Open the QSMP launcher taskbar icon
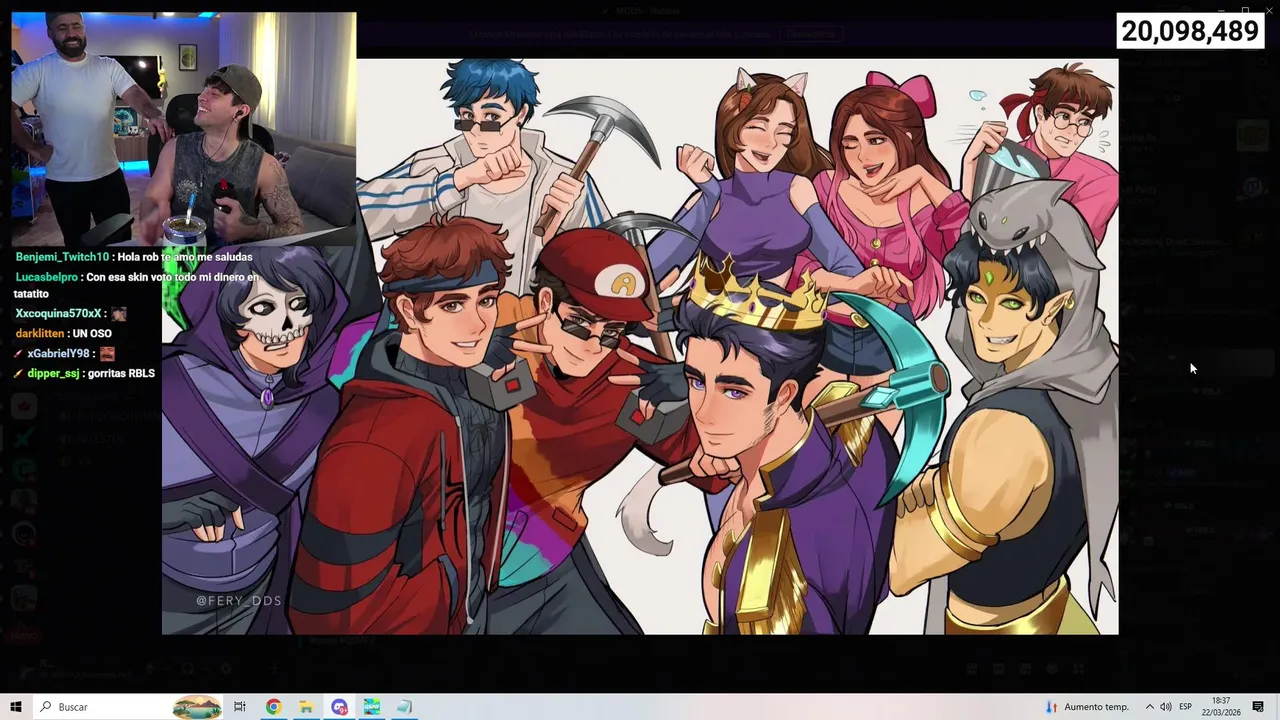The width and height of the screenshot is (1280, 720). pyautogui.click(x=372, y=707)
